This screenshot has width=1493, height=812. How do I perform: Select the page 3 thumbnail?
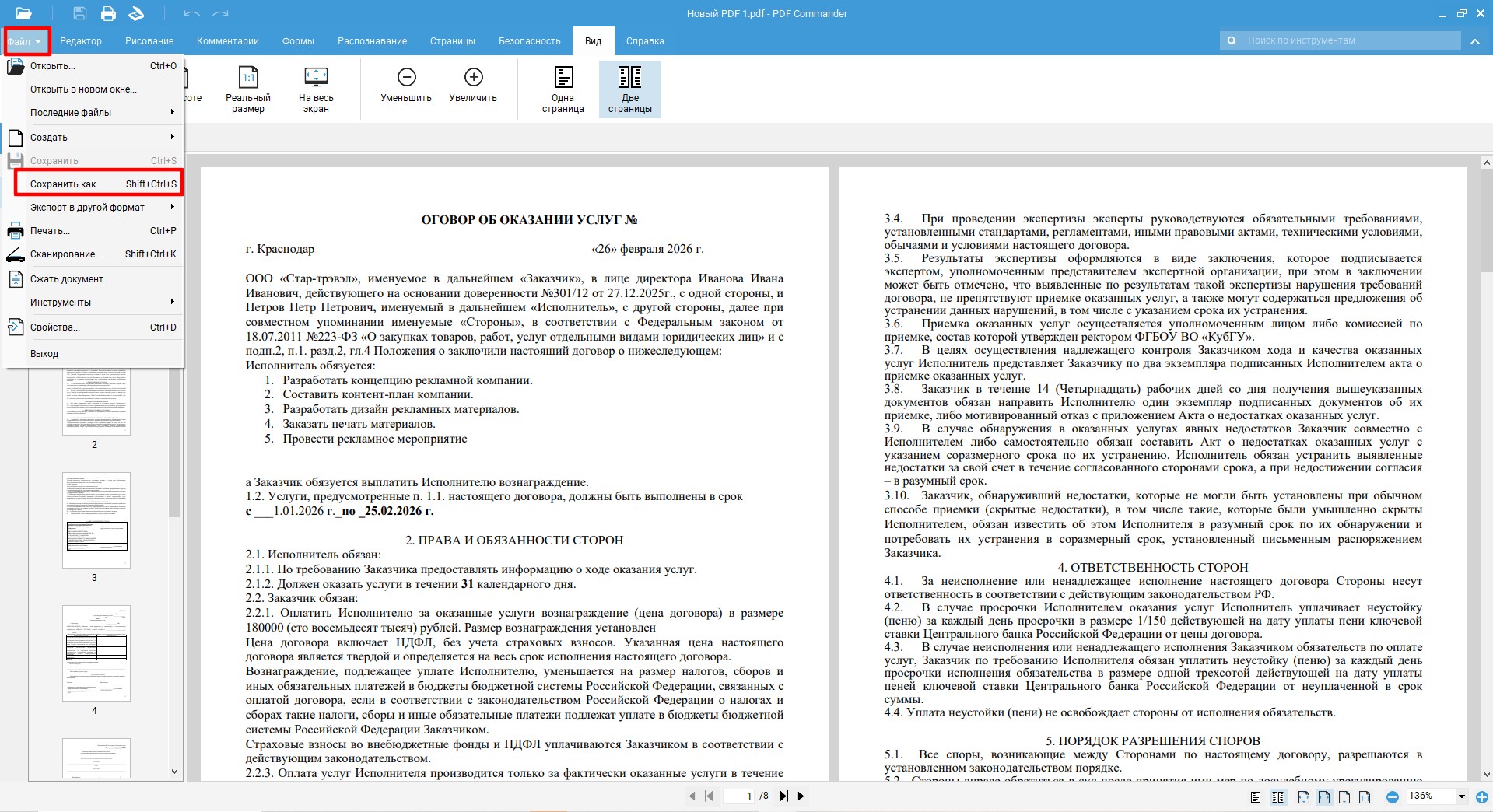click(x=96, y=520)
